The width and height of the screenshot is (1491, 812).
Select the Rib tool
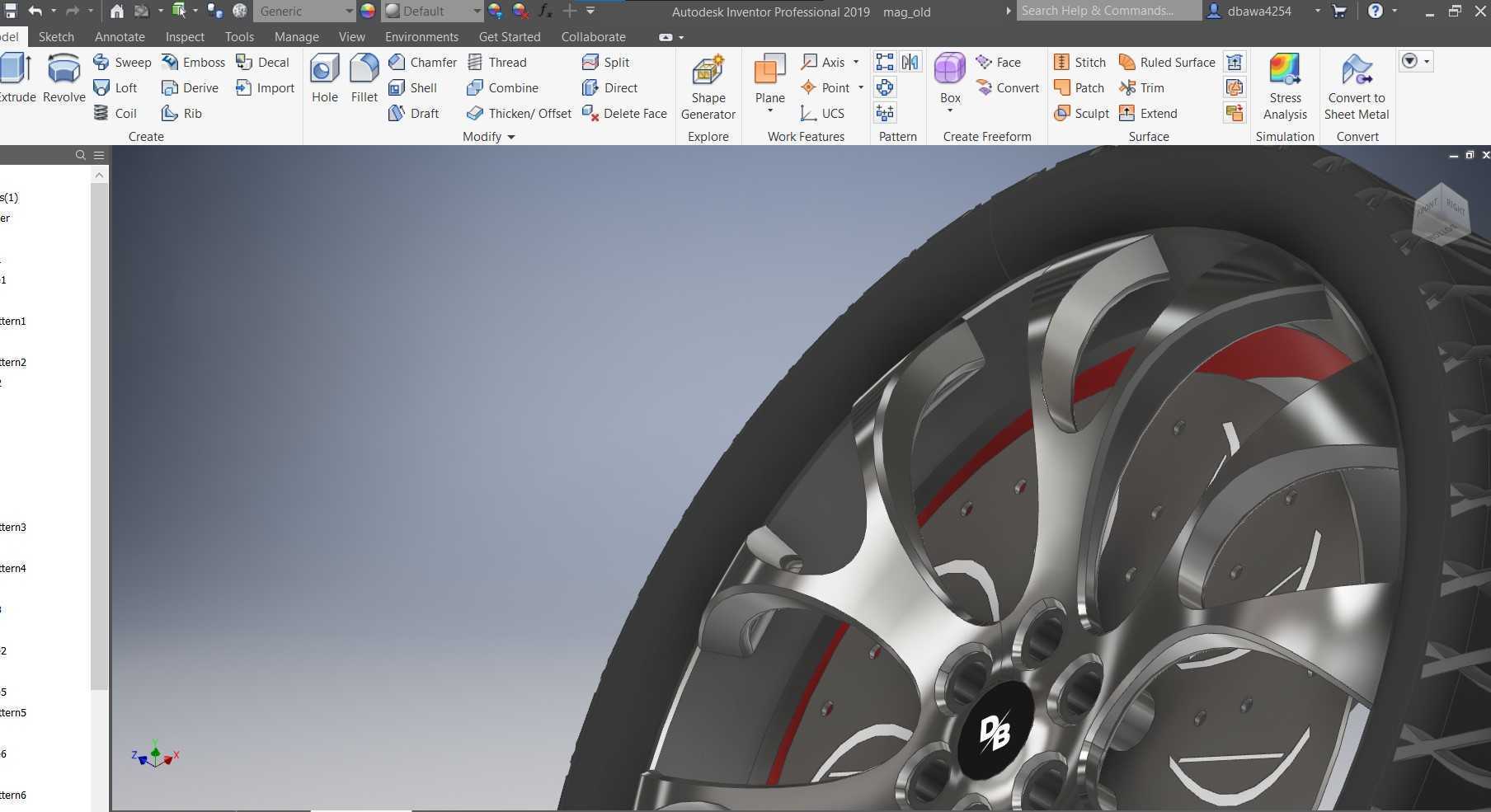pos(181,113)
